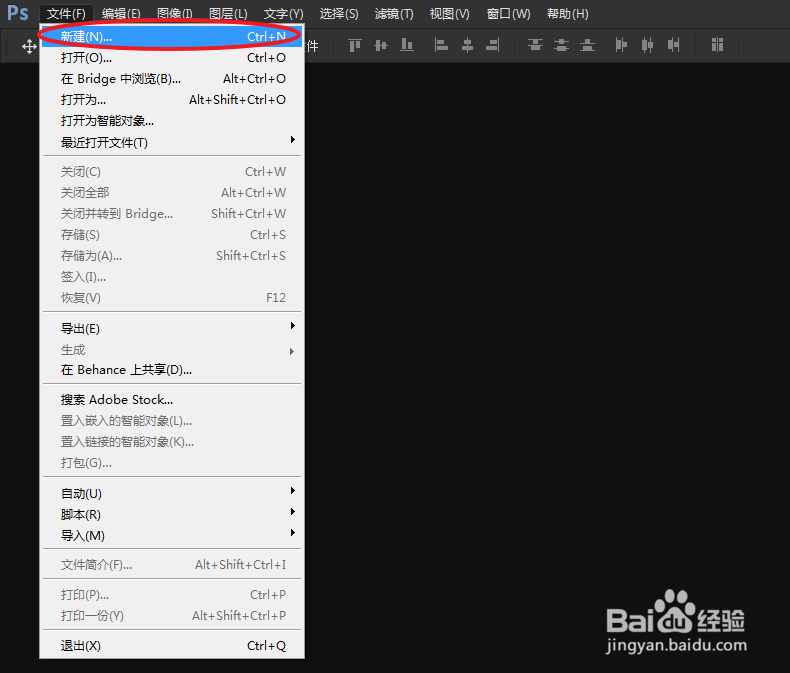The width and height of the screenshot is (790, 673).
Task: Click 打印一份(Y) menu entry
Action: click(x=172, y=616)
